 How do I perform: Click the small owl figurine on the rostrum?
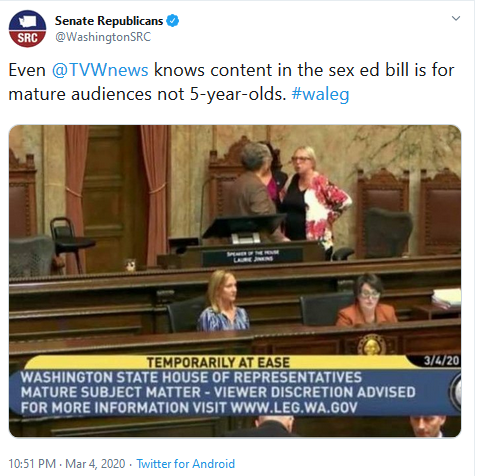coord(130,265)
